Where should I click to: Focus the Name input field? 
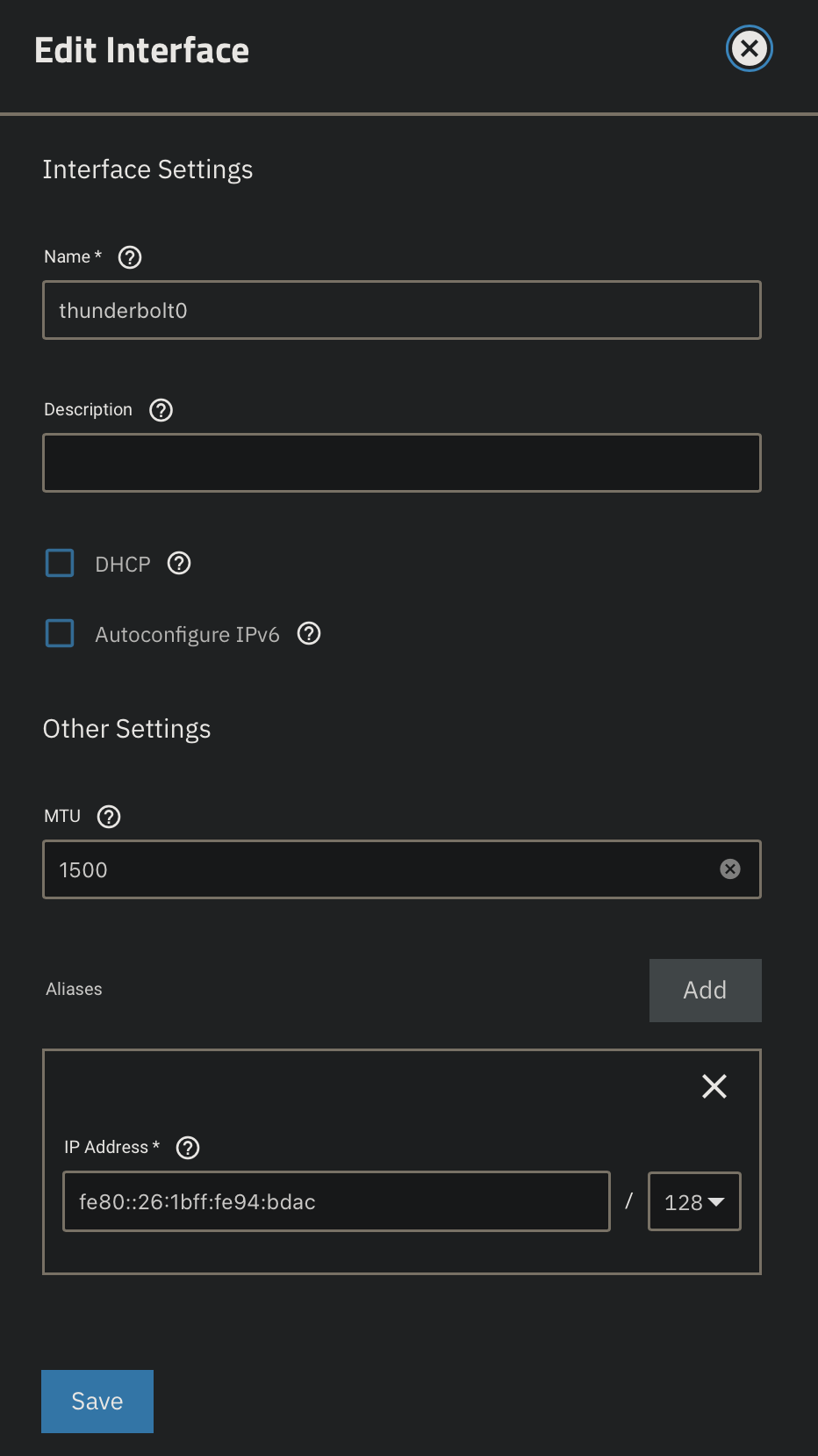402,310
